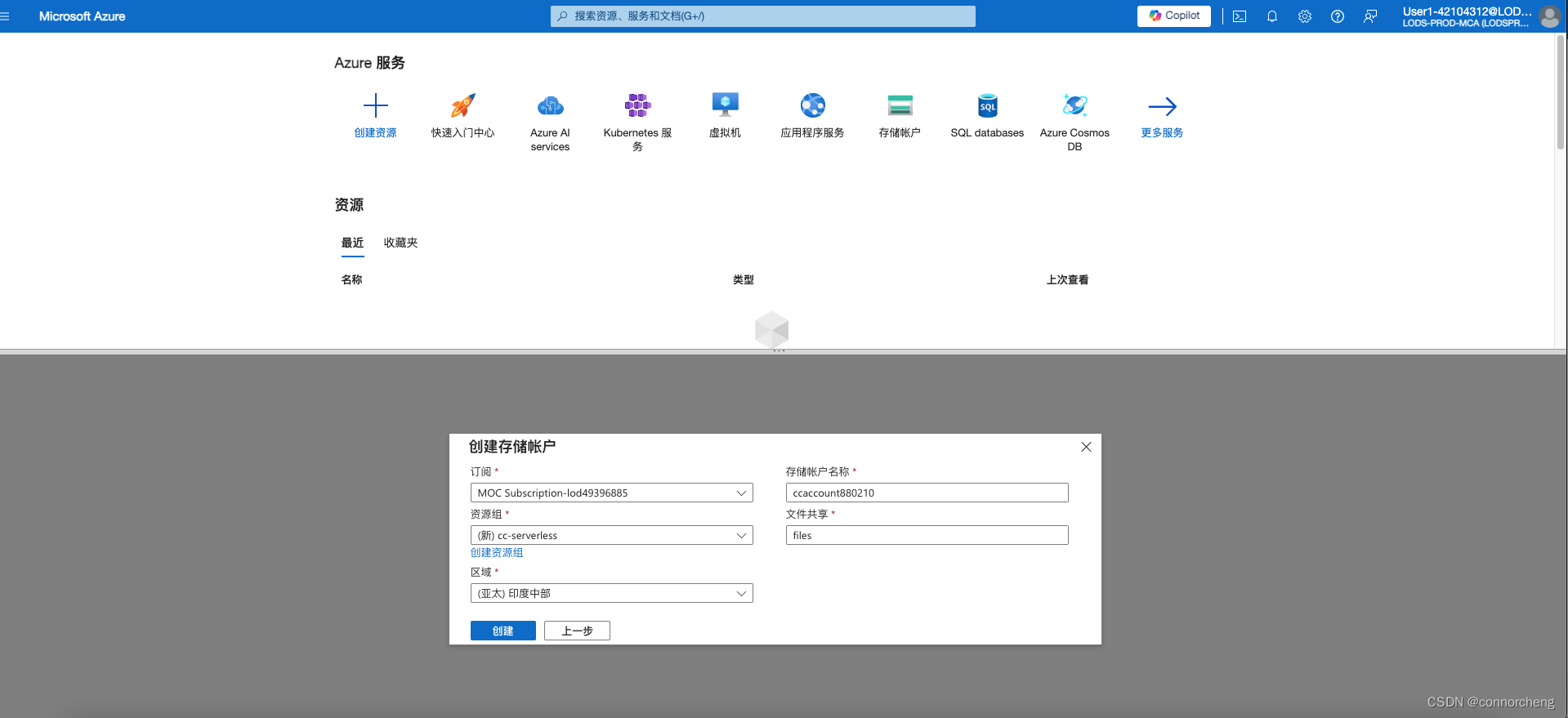
Task: Open Storage accounts (存储帐户) icon
Action: click(x=900, y=105)
